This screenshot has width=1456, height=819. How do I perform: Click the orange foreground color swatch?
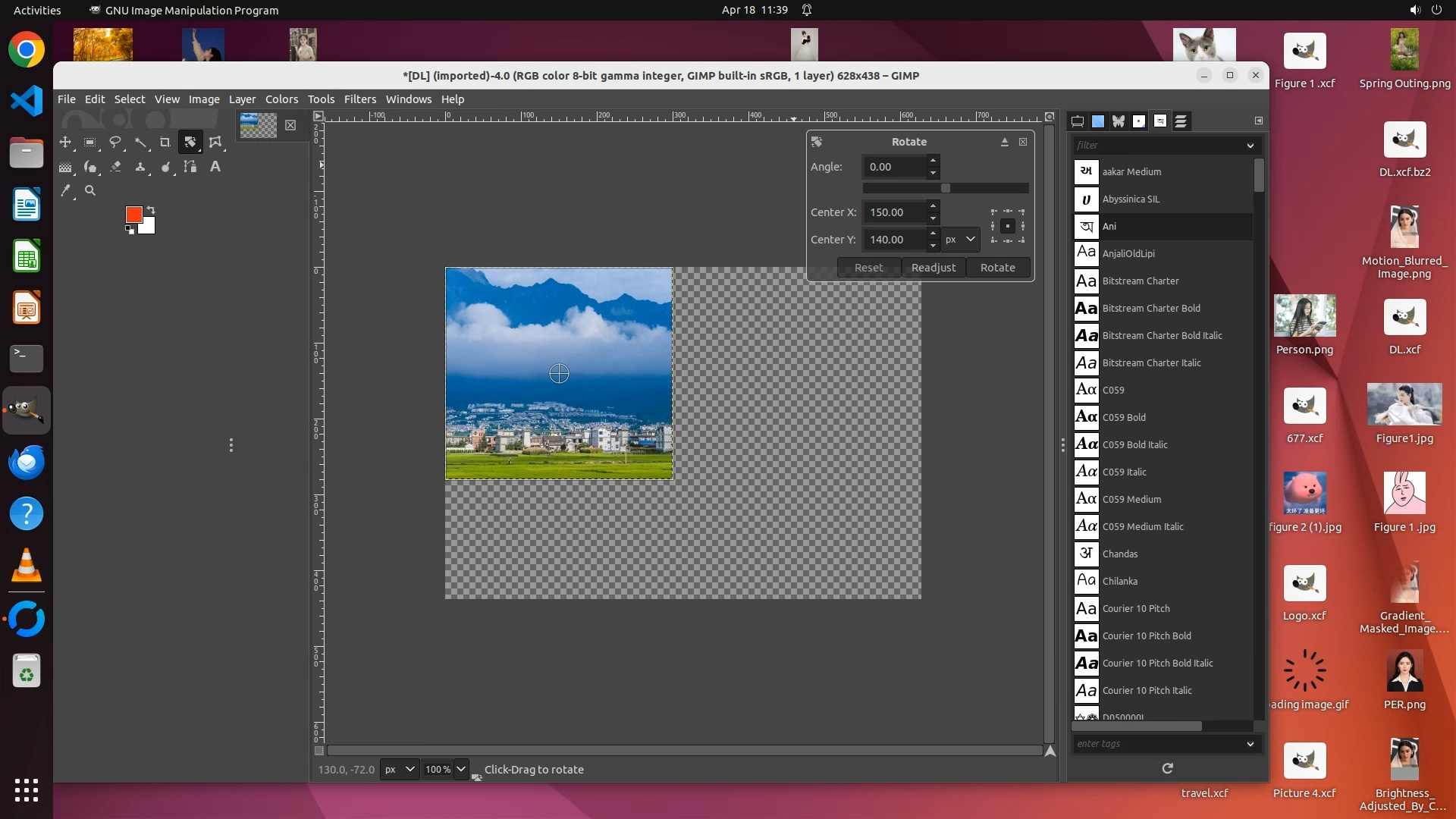133,215
